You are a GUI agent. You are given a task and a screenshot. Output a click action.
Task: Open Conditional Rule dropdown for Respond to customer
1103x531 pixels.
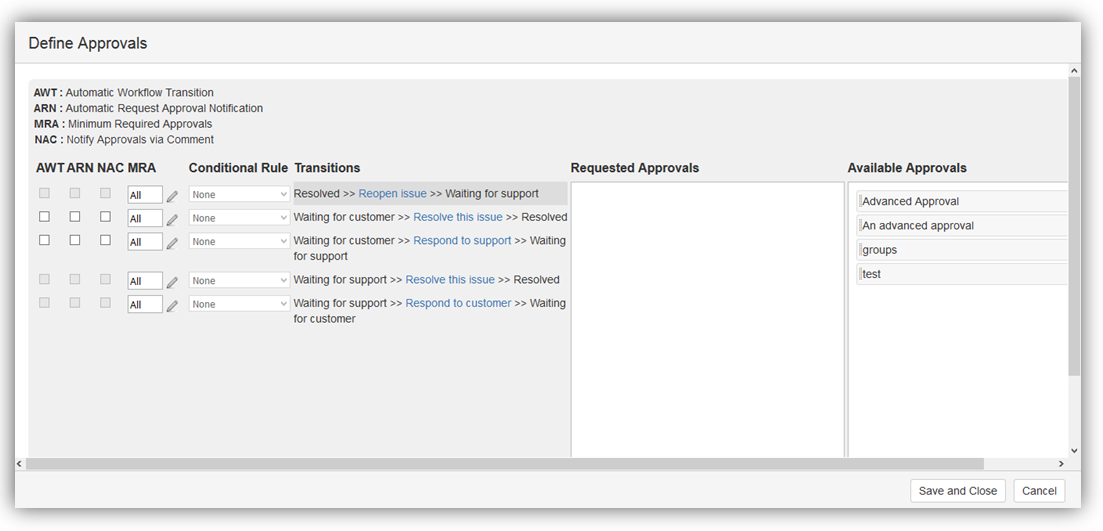(x=239, y=304)
